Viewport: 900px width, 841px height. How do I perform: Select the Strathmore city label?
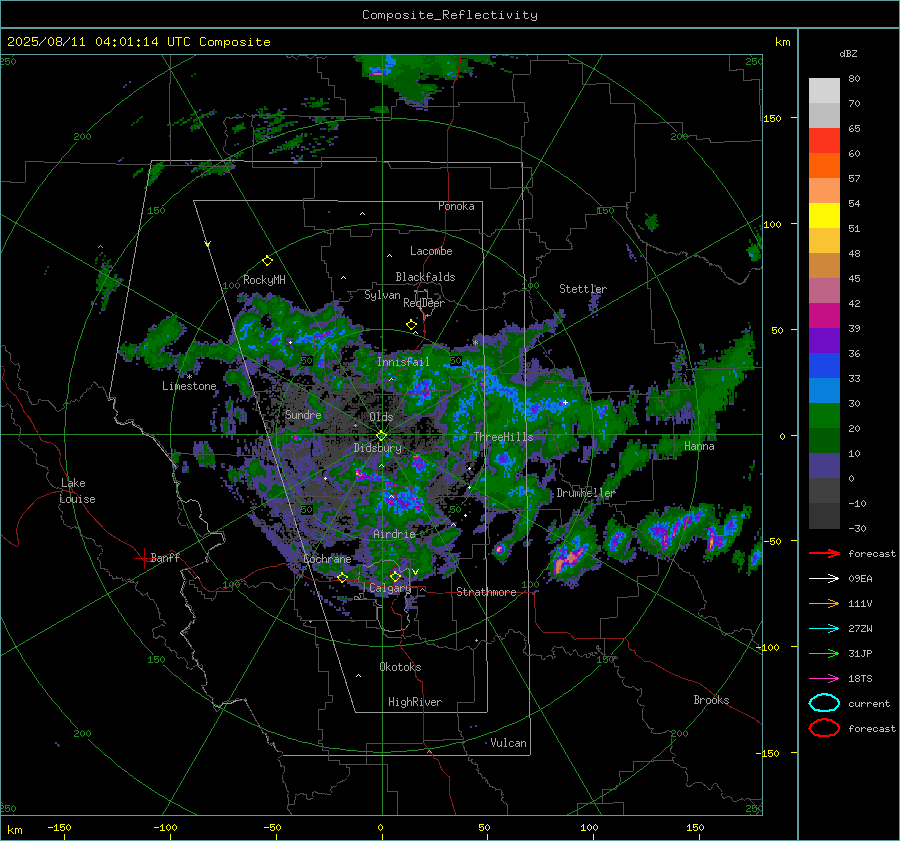[x=486, y=592]
